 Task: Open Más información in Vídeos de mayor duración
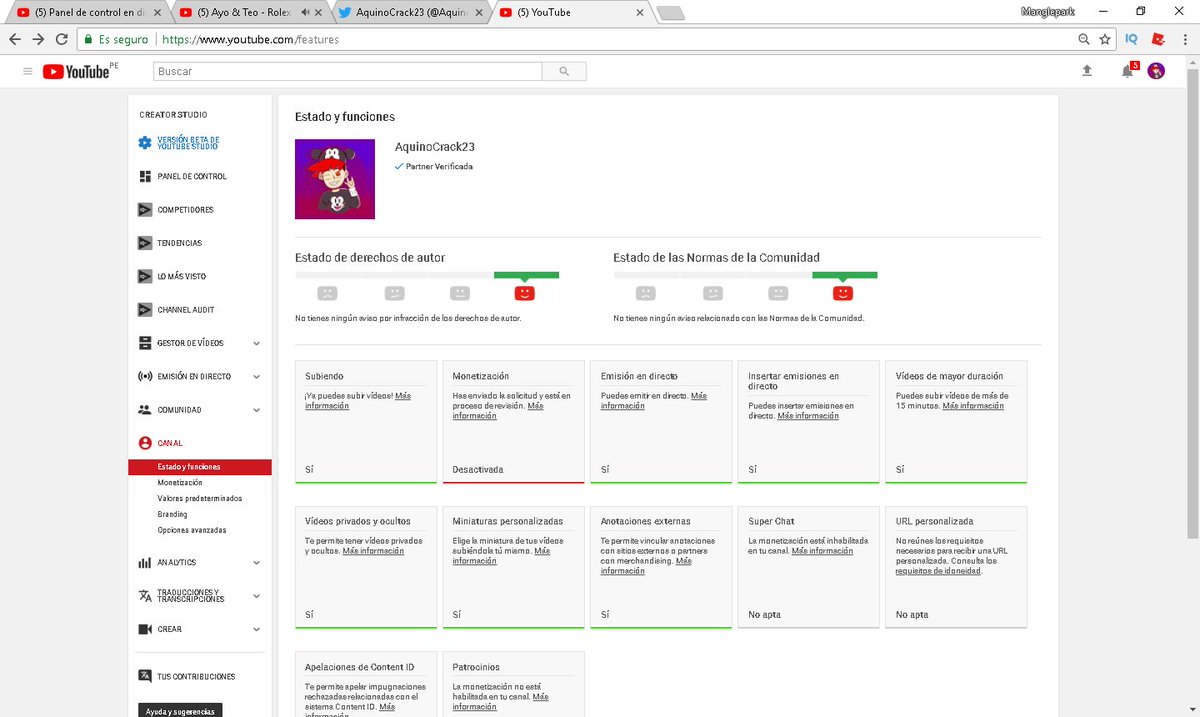[973, 406]
